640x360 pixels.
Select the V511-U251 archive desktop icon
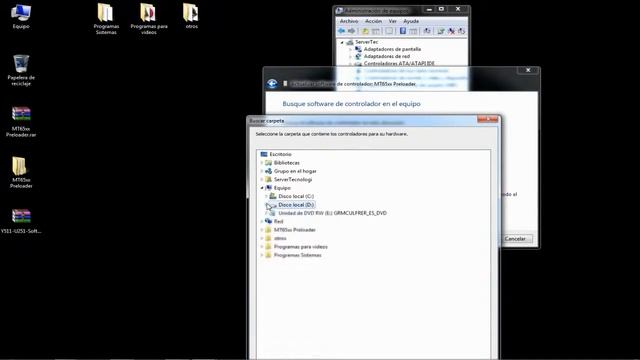(x=21, y=221)
